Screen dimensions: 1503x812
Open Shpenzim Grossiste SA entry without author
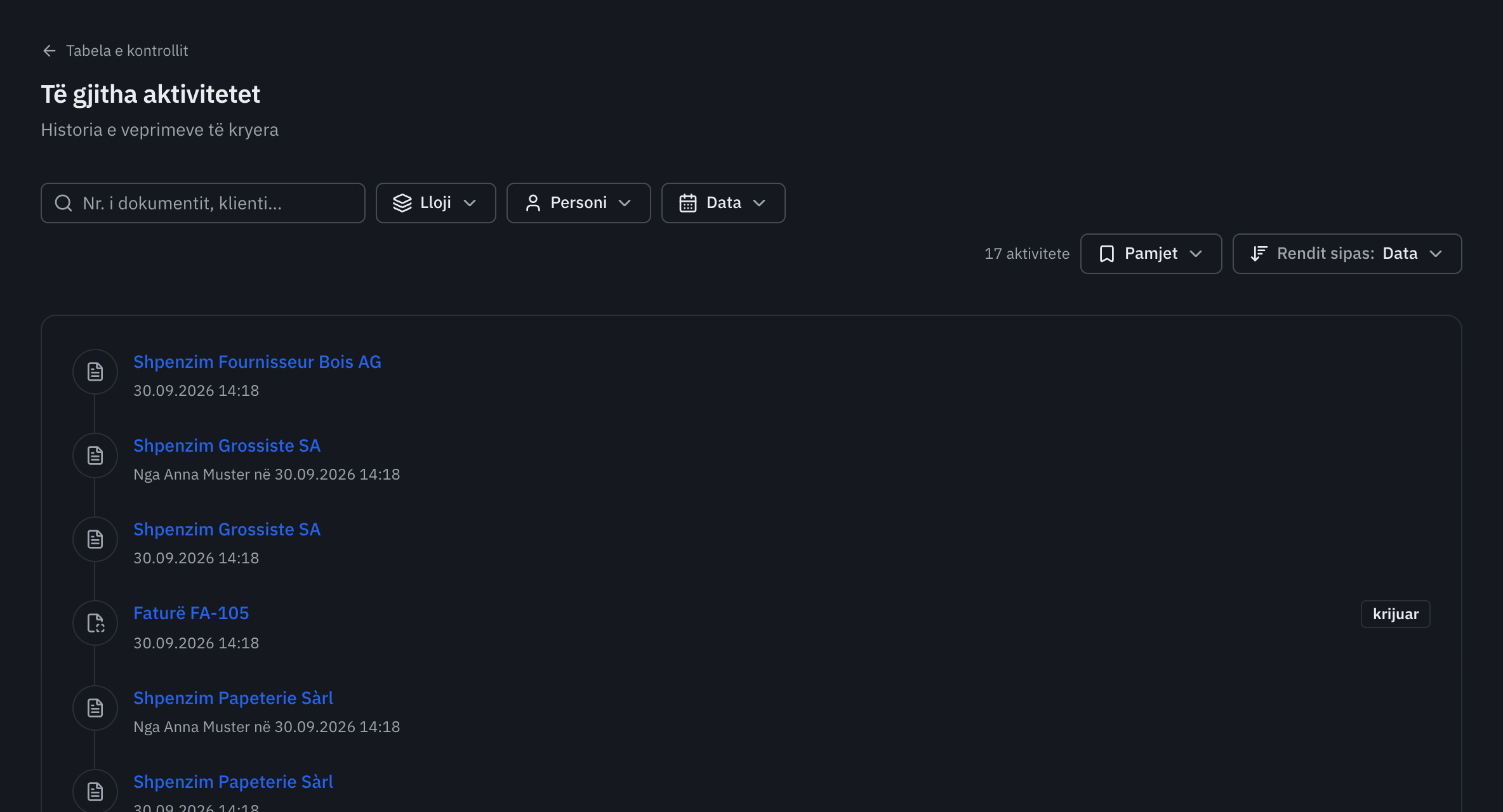(227, 529)
